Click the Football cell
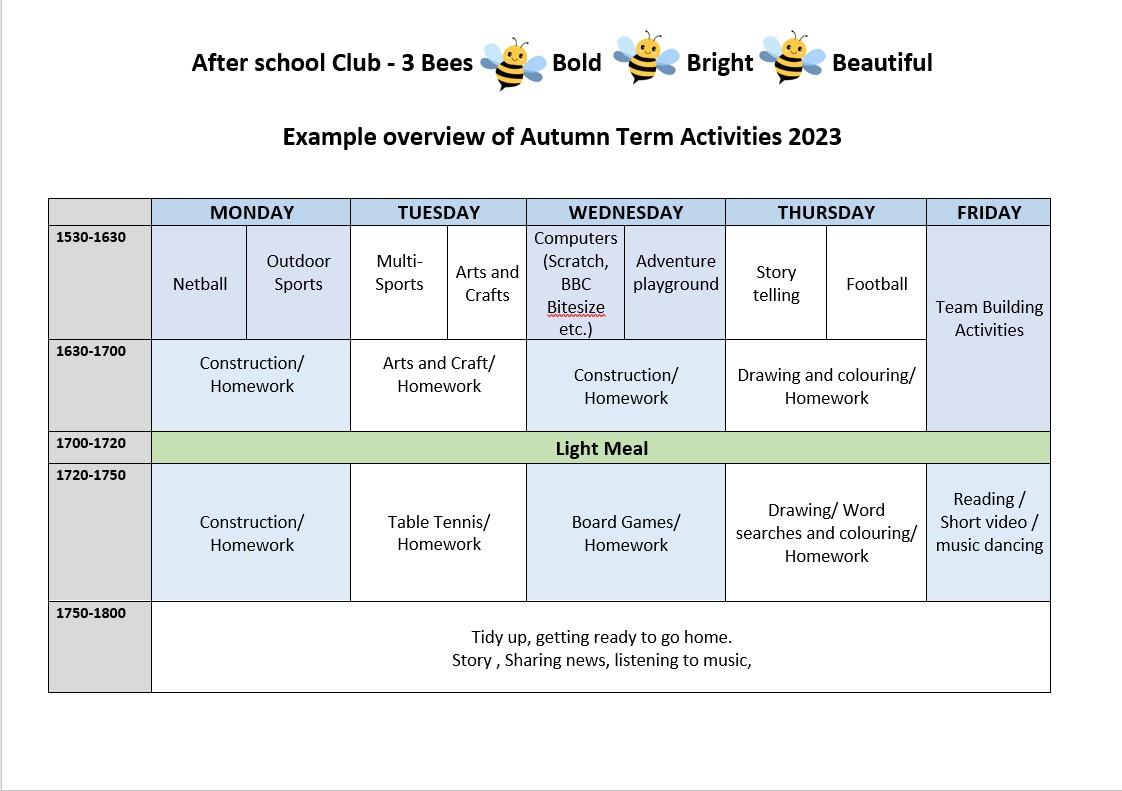The width and height of the screenshot is (1122, 791). 877,284
